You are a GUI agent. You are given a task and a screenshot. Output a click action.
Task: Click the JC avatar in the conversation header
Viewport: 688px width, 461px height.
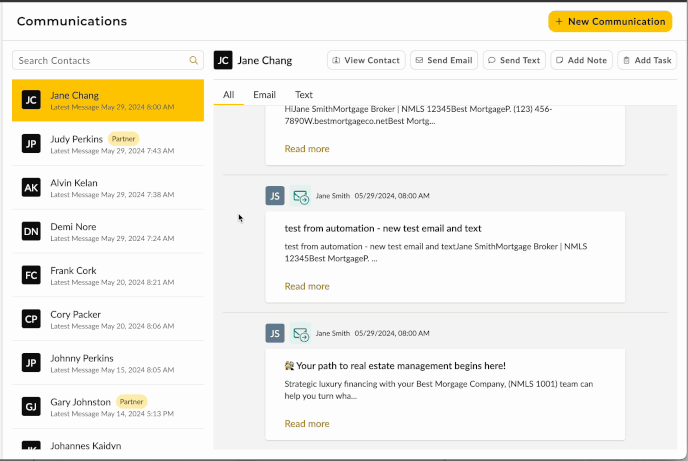coord(223,61)
